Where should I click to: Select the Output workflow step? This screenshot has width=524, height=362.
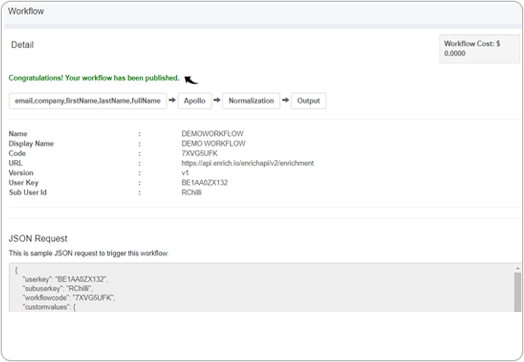pos(308,101)
